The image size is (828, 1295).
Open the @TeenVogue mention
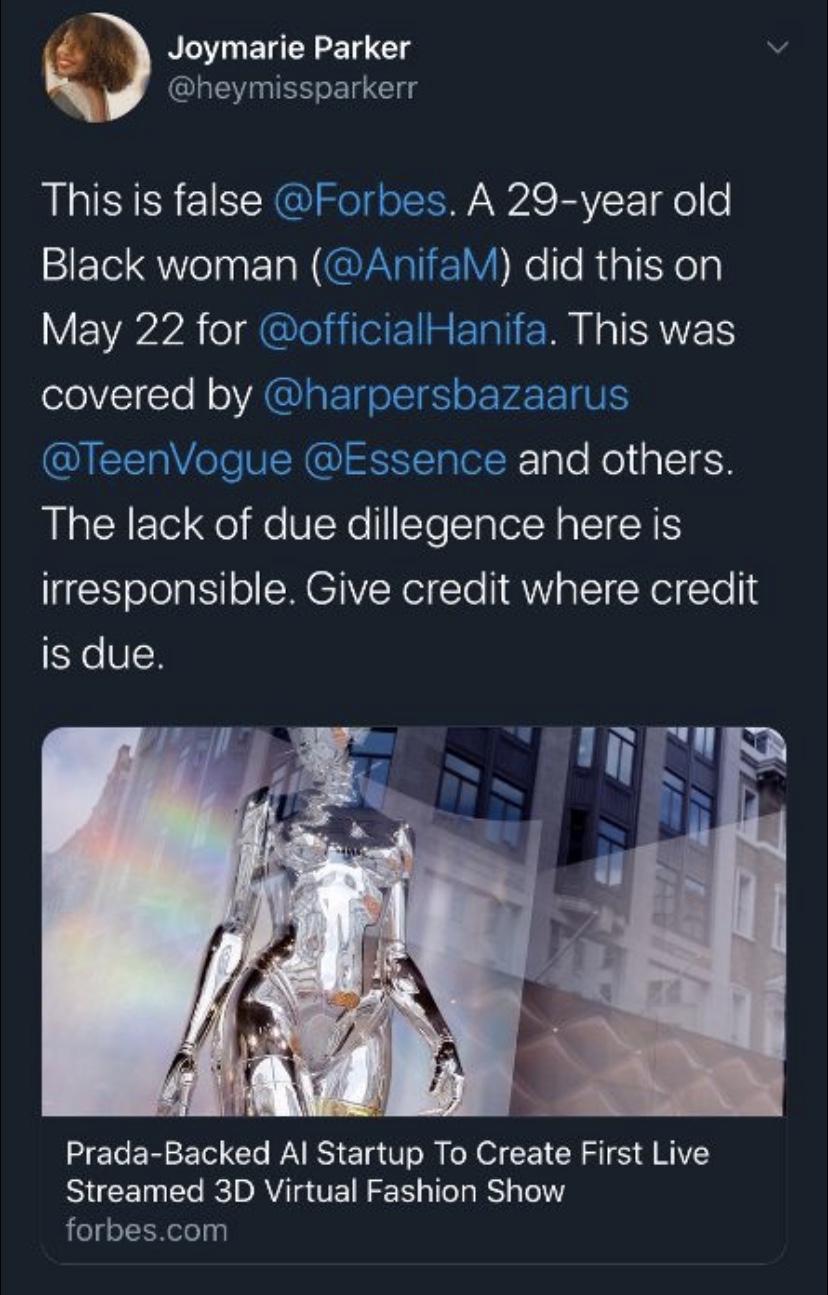click(x=167, y=460)
